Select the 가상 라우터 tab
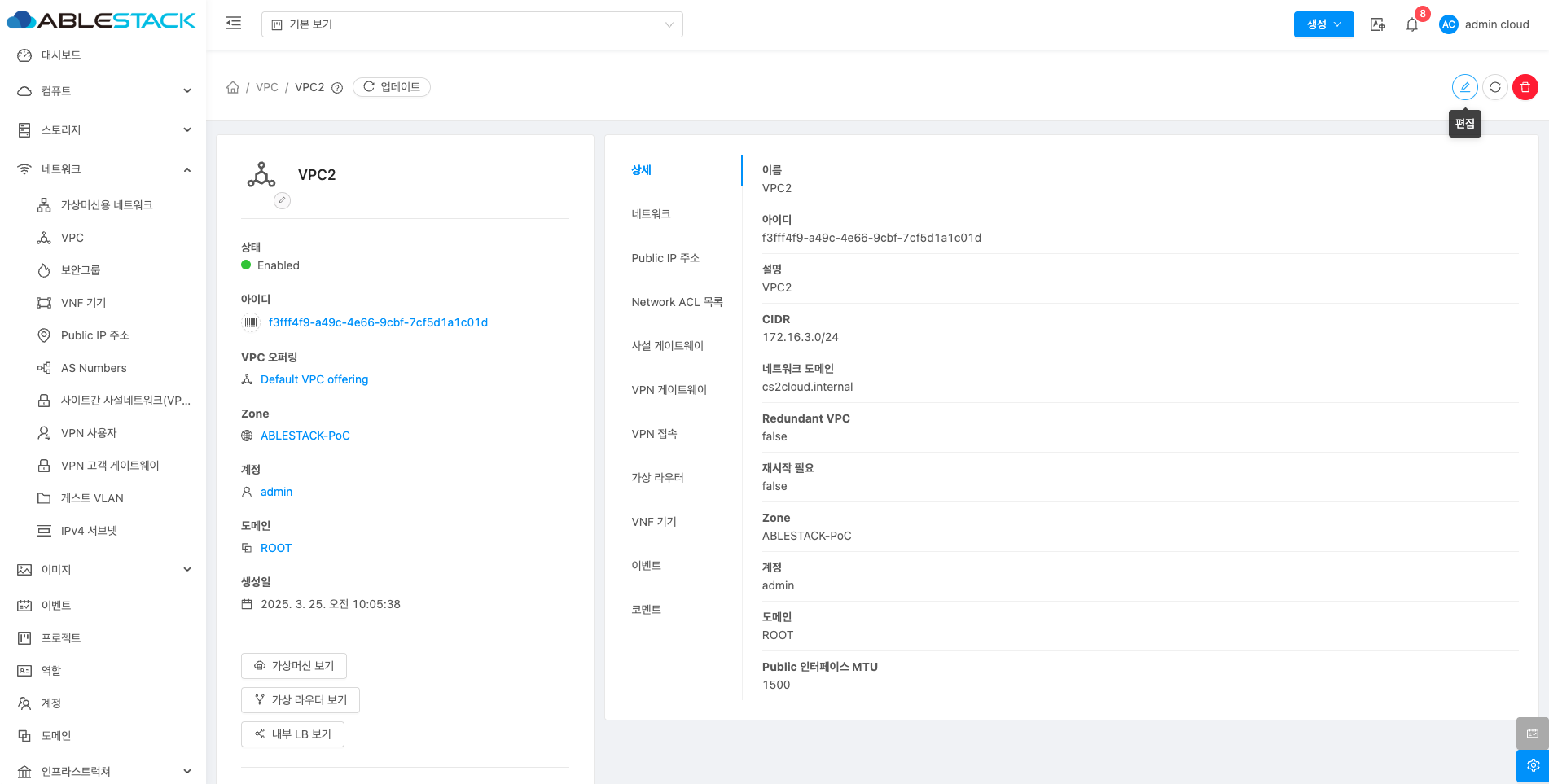The height and width of the screenshot is (784, 1549). [x=657, y=478]
